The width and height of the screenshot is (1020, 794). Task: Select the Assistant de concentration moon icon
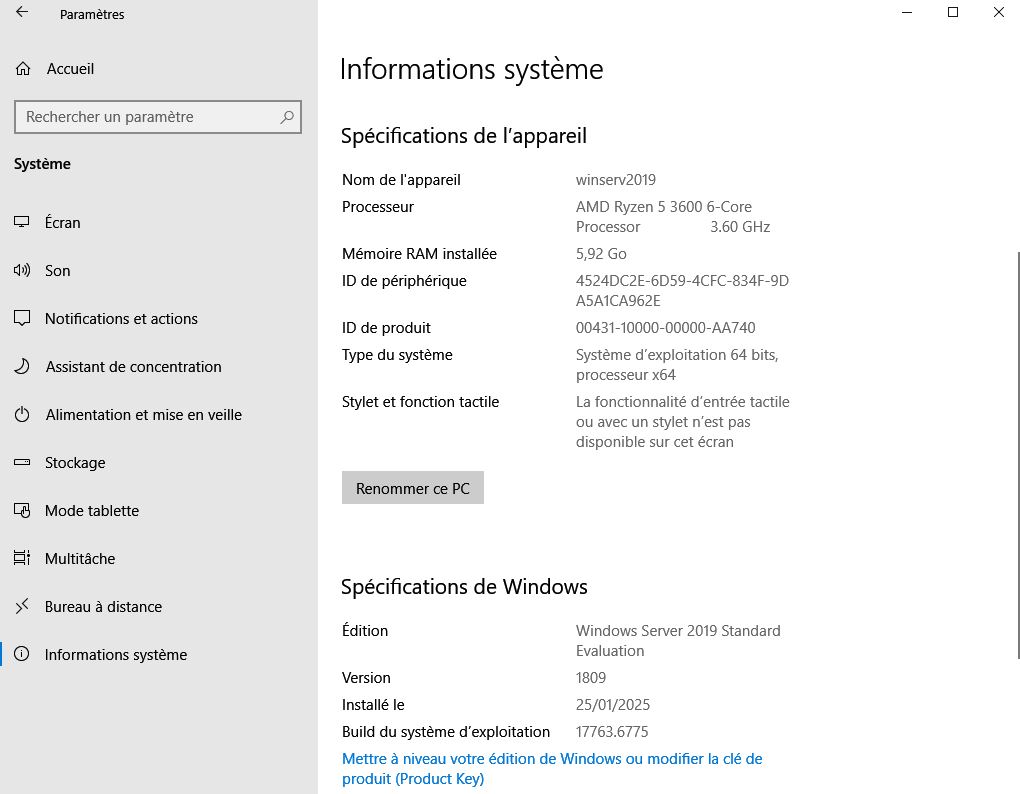coord(22,367)
